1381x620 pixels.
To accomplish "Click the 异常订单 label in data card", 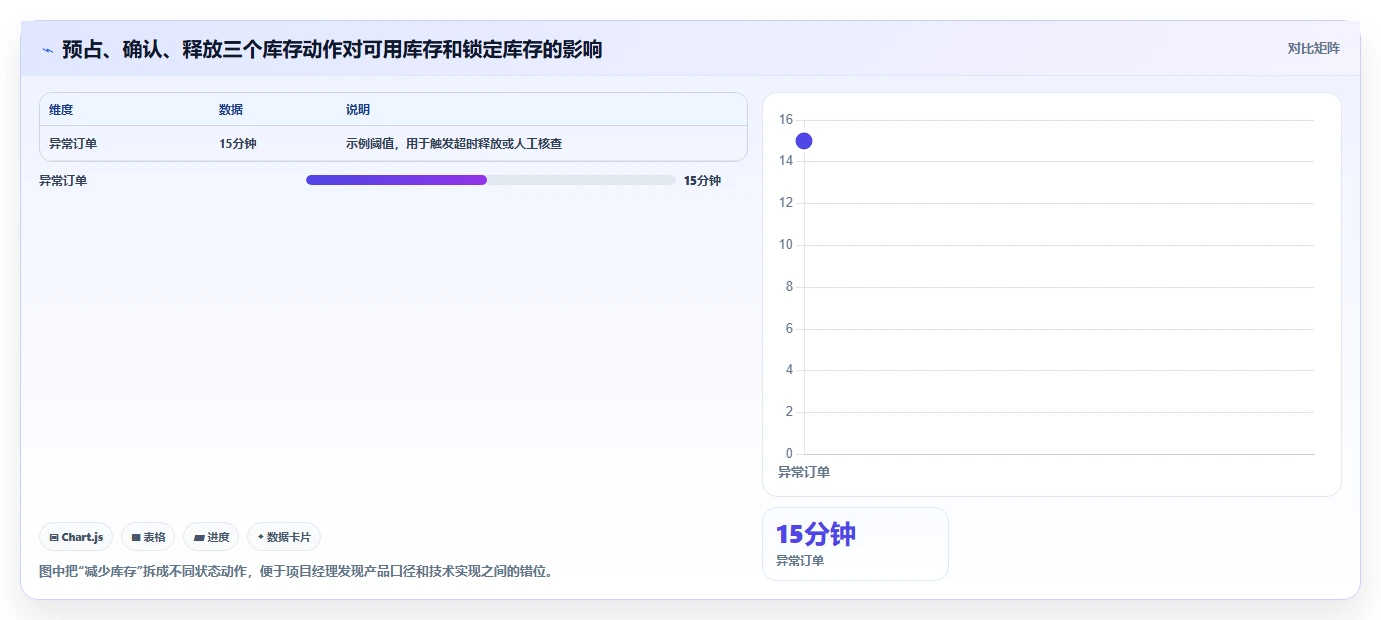I will [800, 561].
